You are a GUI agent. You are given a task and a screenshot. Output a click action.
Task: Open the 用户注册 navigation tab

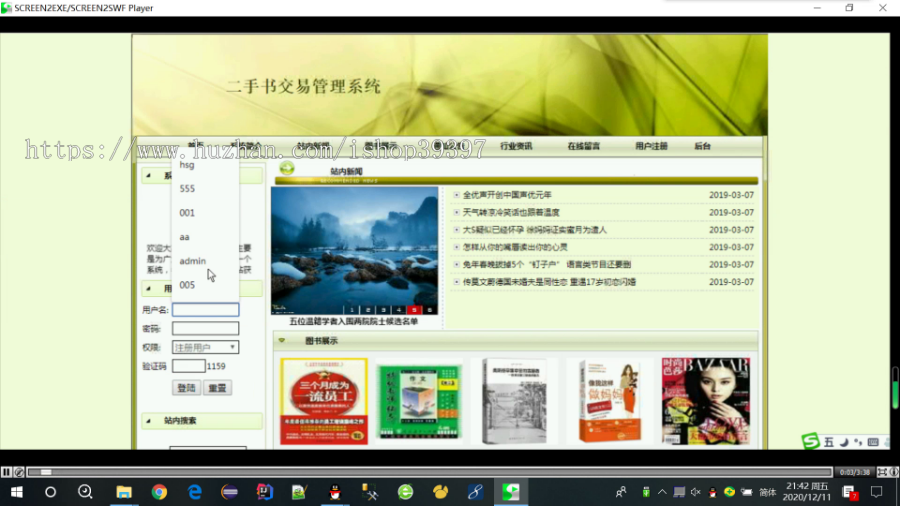(x=651, y=146)
